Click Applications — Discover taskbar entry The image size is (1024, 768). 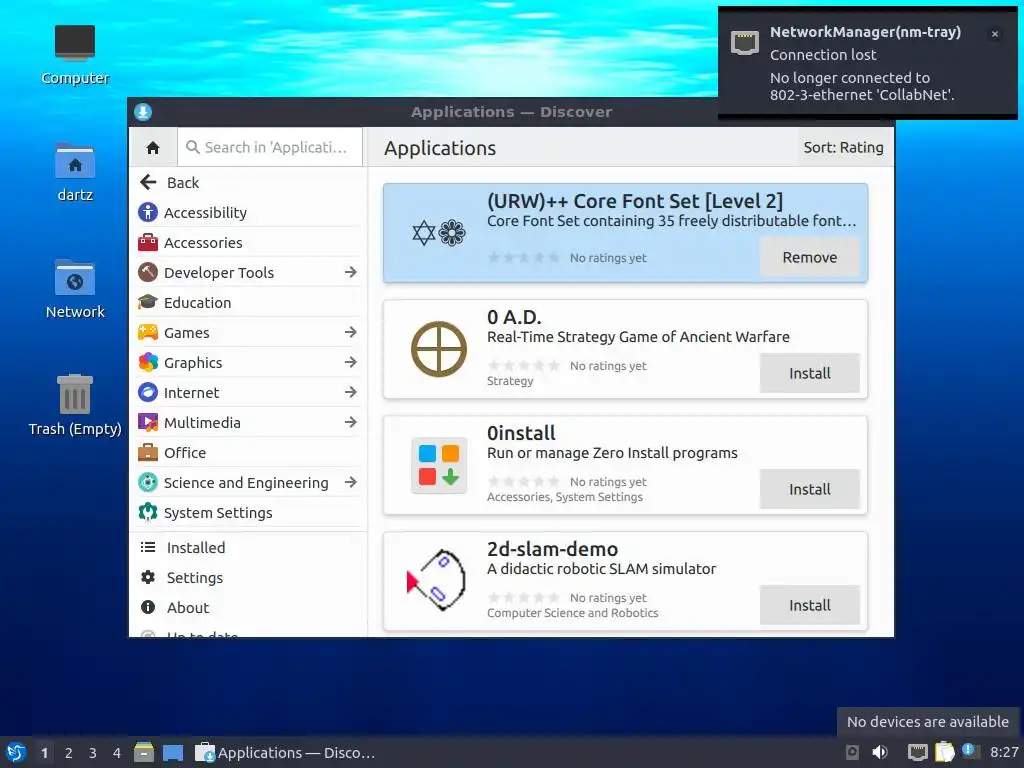coord(285,752)
